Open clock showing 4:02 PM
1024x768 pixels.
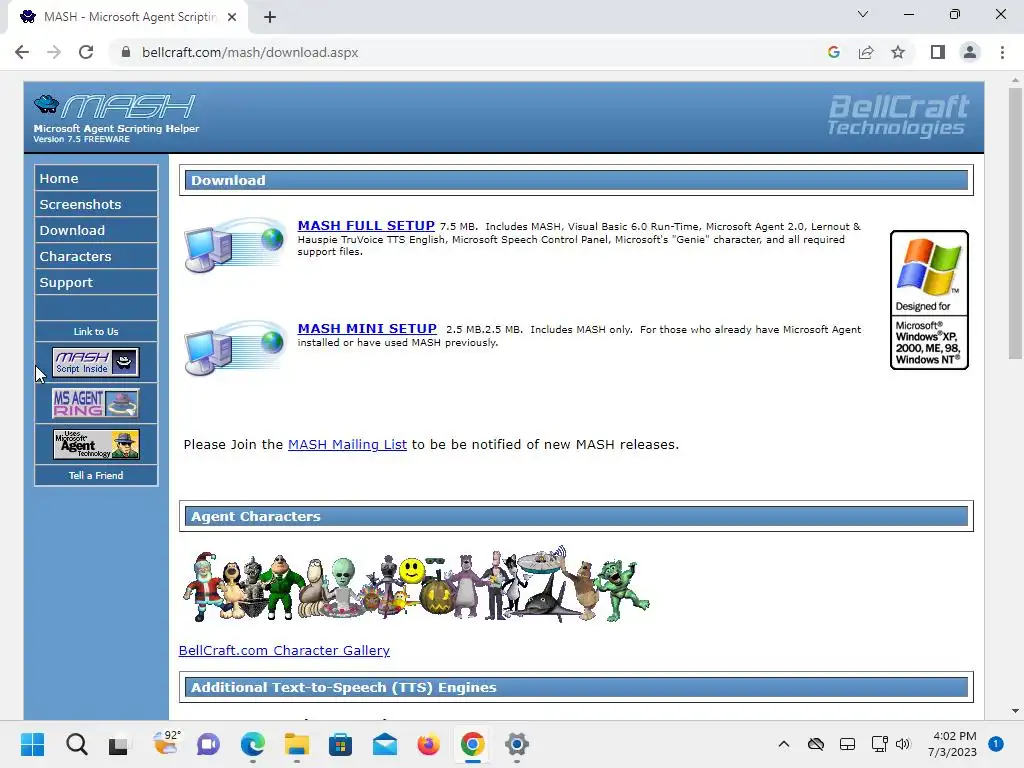[953, 744]
